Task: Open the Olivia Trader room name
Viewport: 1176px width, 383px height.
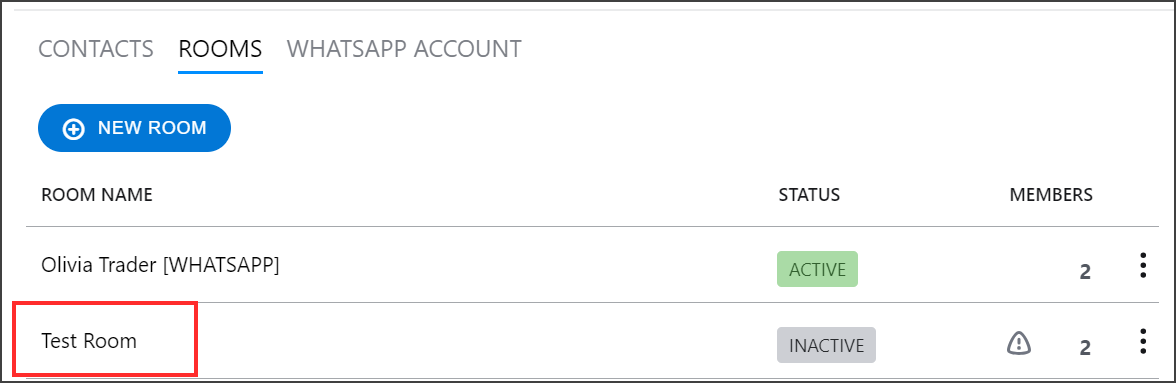Action: point(160,265)
